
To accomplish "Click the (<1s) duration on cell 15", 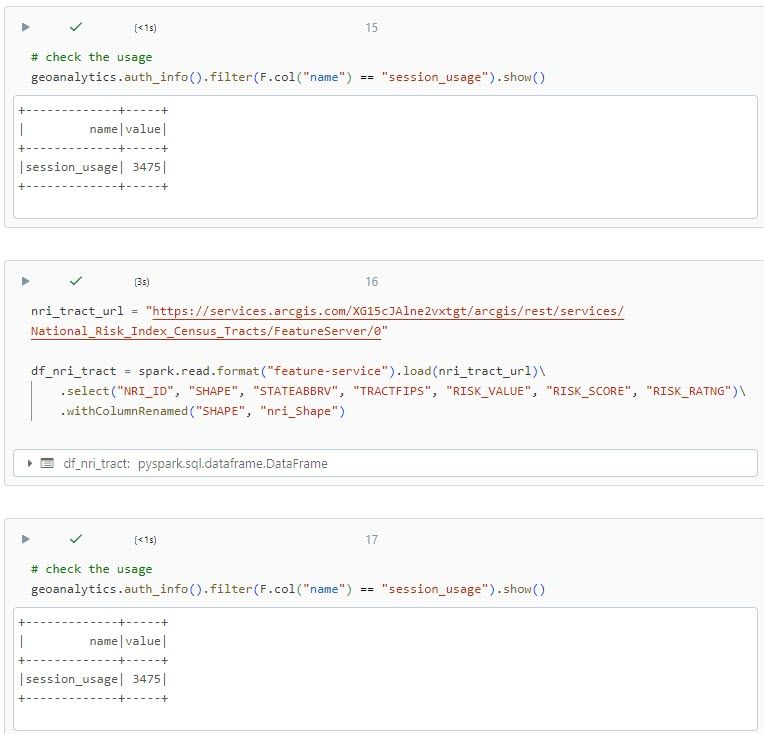I will [144, 28].
